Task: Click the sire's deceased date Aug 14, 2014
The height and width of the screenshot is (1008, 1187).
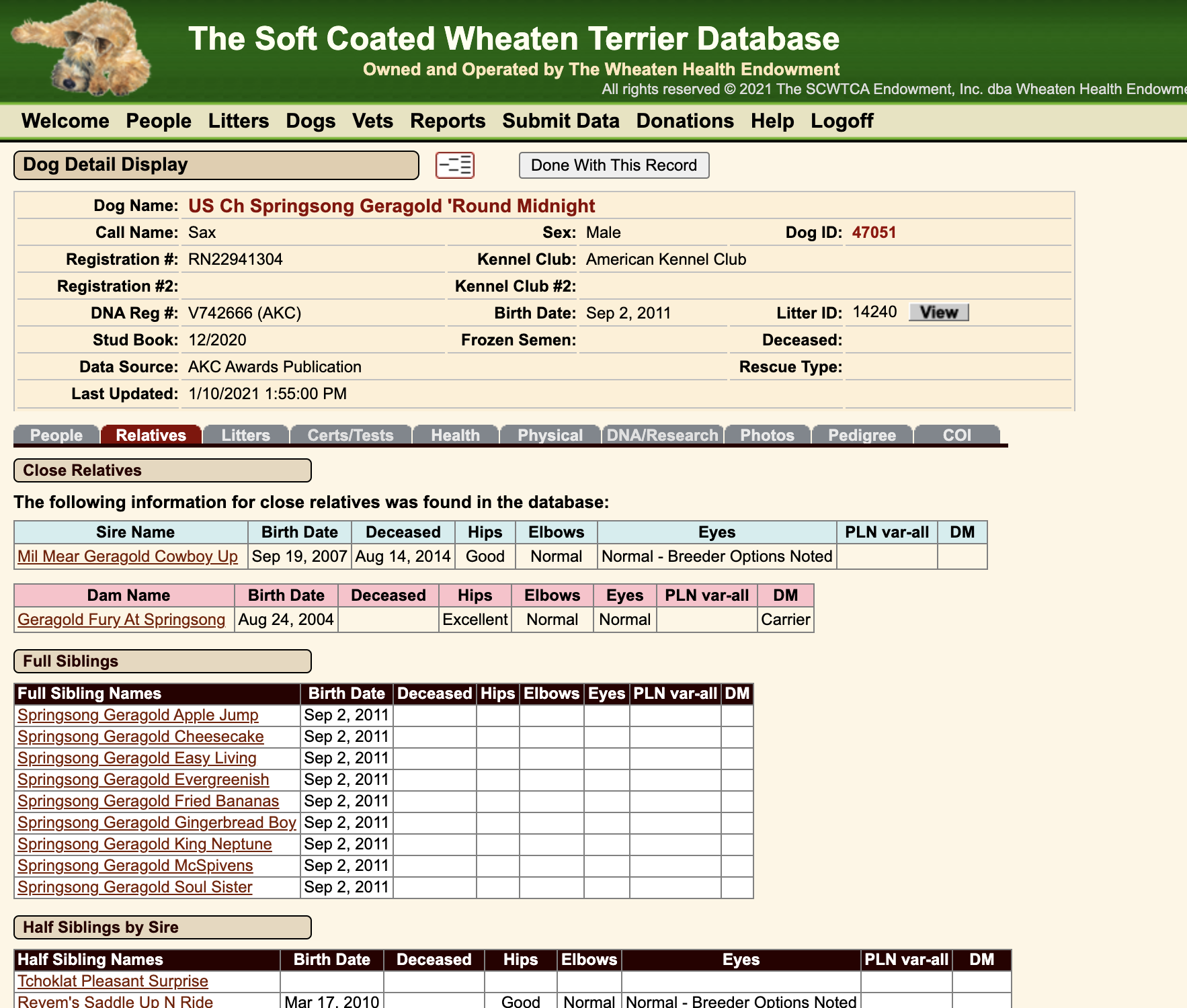Action: (403, 556)
